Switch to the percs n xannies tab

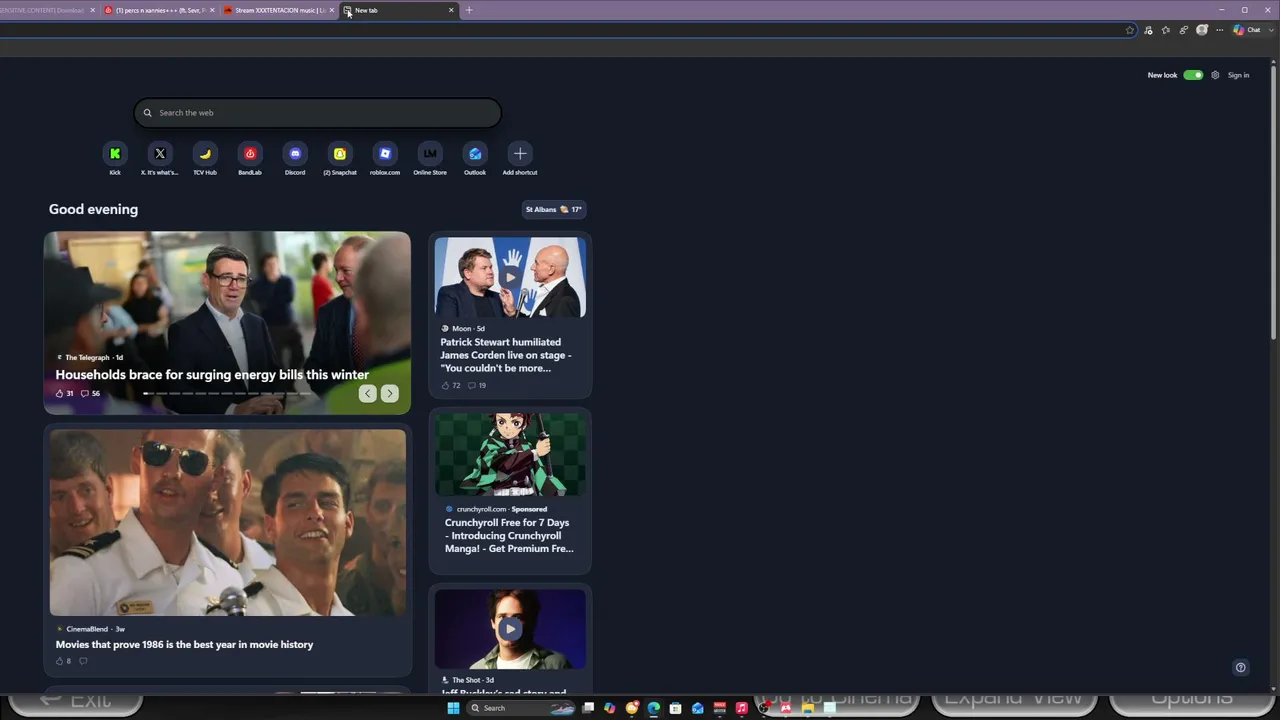pyautogui.click(x=160, y=10)
